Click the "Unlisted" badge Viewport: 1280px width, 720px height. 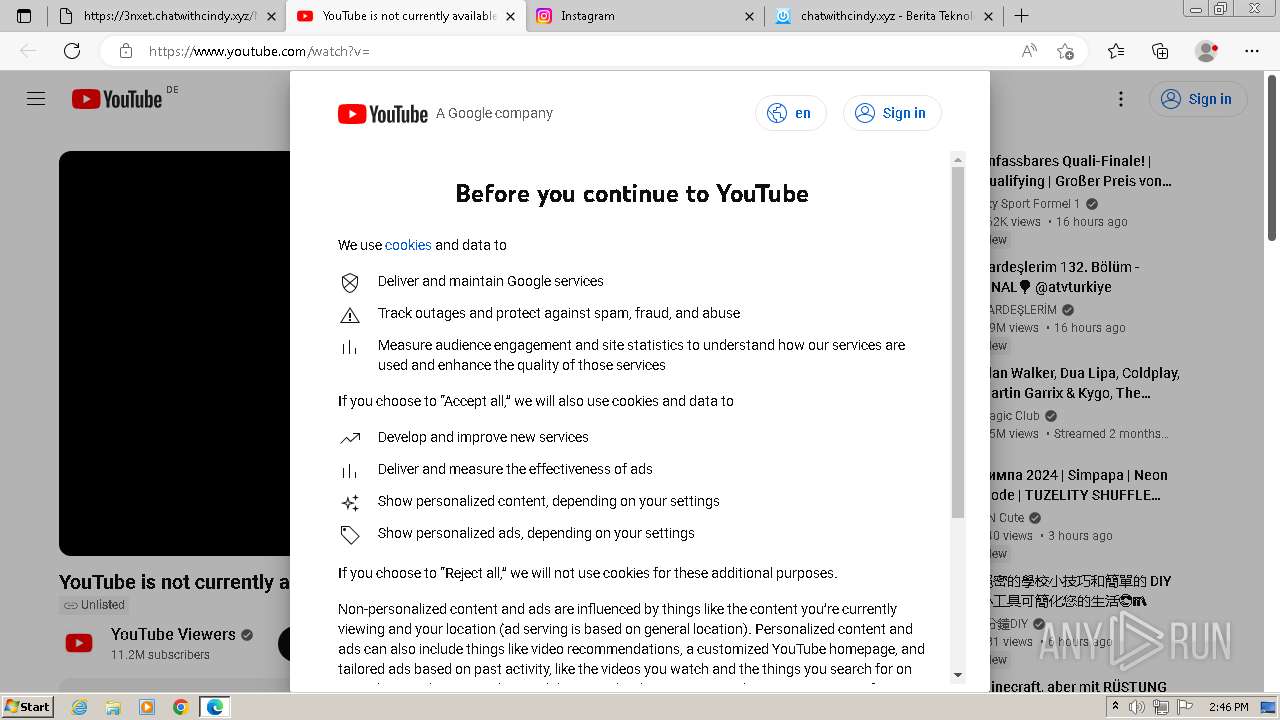[94, 605]
